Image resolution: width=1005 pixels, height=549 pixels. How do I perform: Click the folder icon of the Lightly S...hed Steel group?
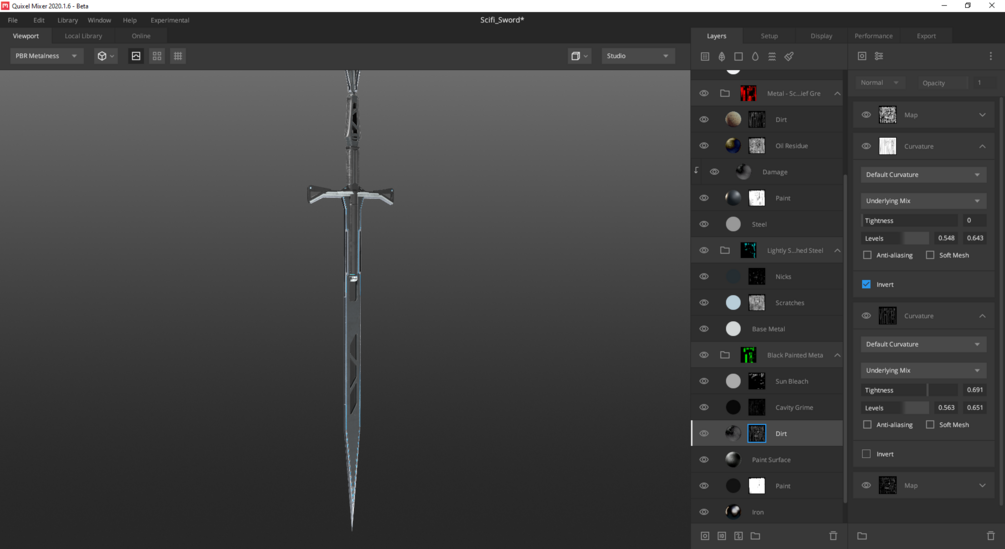[725, 250]
